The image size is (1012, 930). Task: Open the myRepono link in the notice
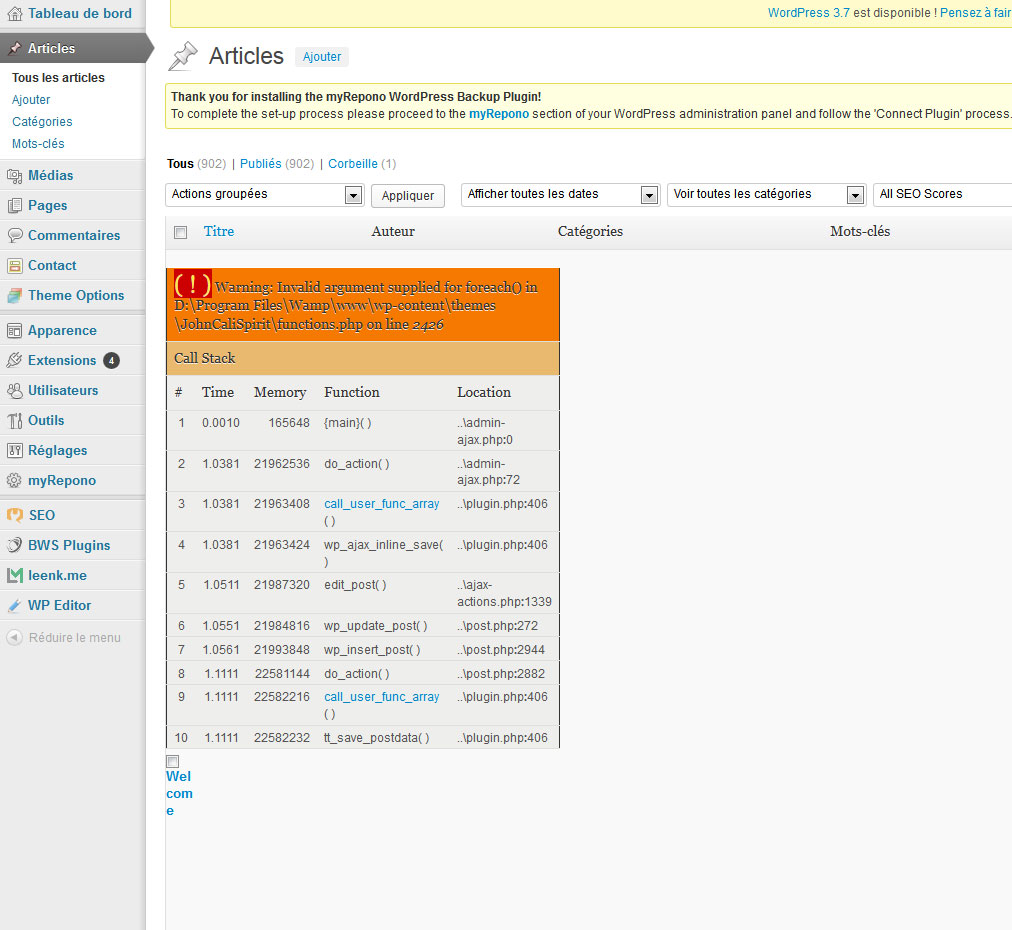pos(498,114)
